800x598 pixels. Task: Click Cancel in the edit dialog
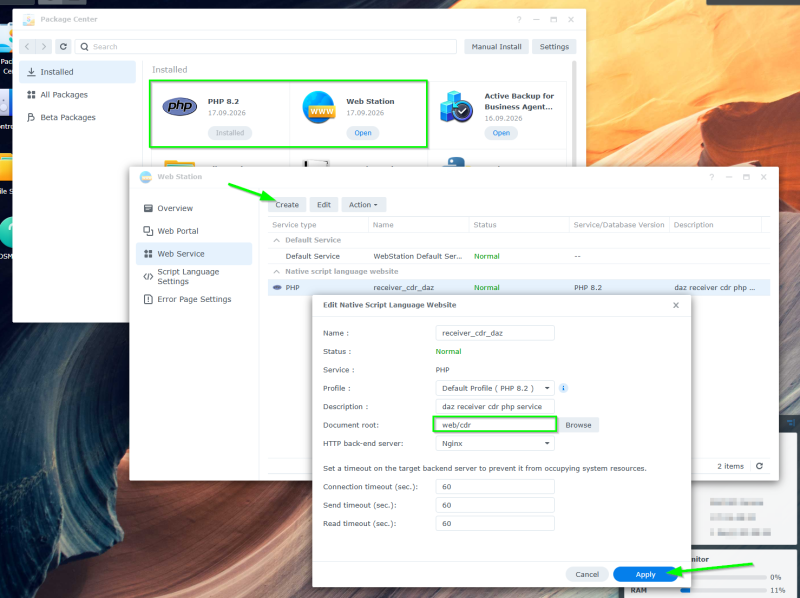point(587,574)
